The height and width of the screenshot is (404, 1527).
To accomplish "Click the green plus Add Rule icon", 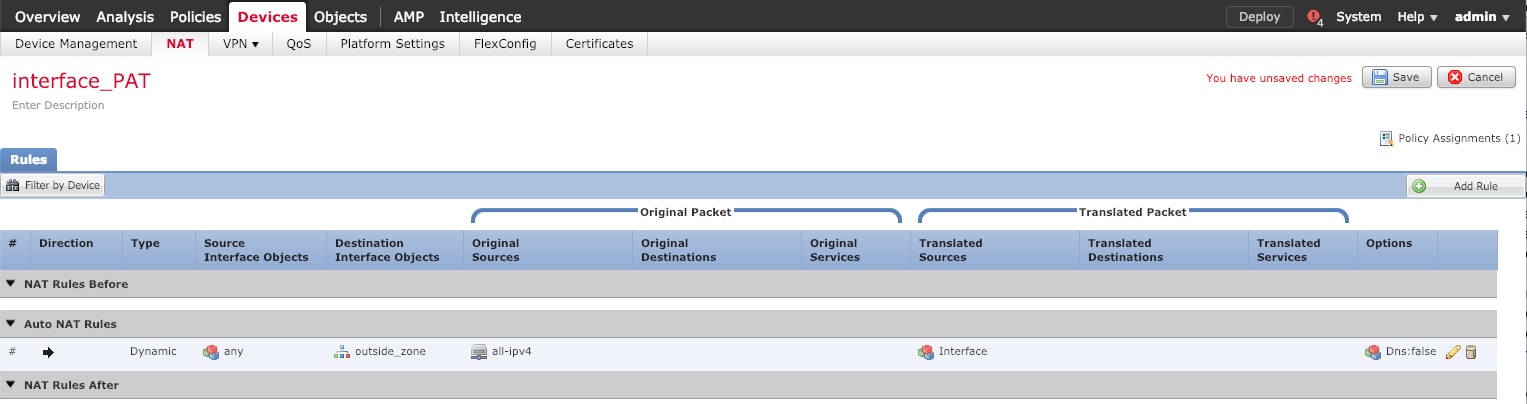I will point(1419,186).
